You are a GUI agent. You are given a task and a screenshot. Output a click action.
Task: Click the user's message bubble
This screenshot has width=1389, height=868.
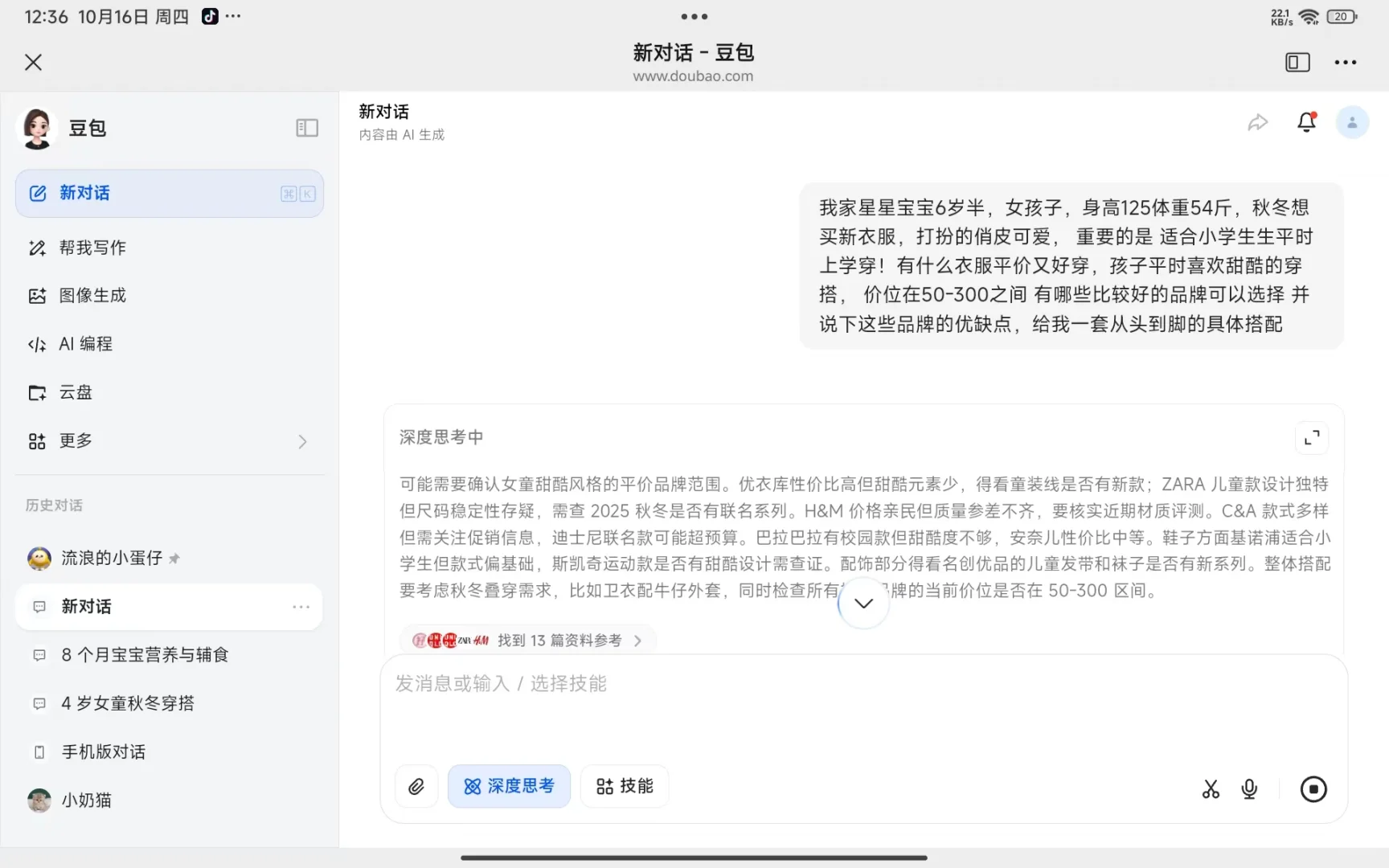[1071, 266]
